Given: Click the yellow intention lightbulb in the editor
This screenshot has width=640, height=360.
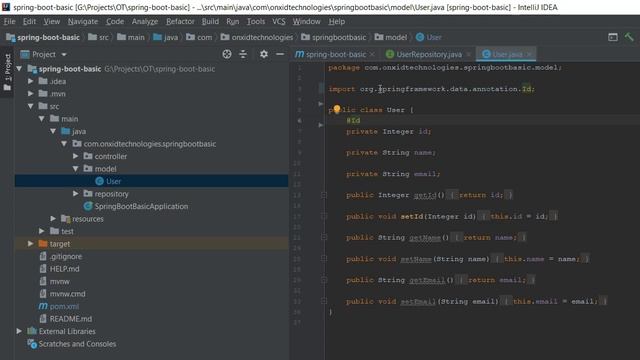Looking at the screenshot, I should (337, 109).
